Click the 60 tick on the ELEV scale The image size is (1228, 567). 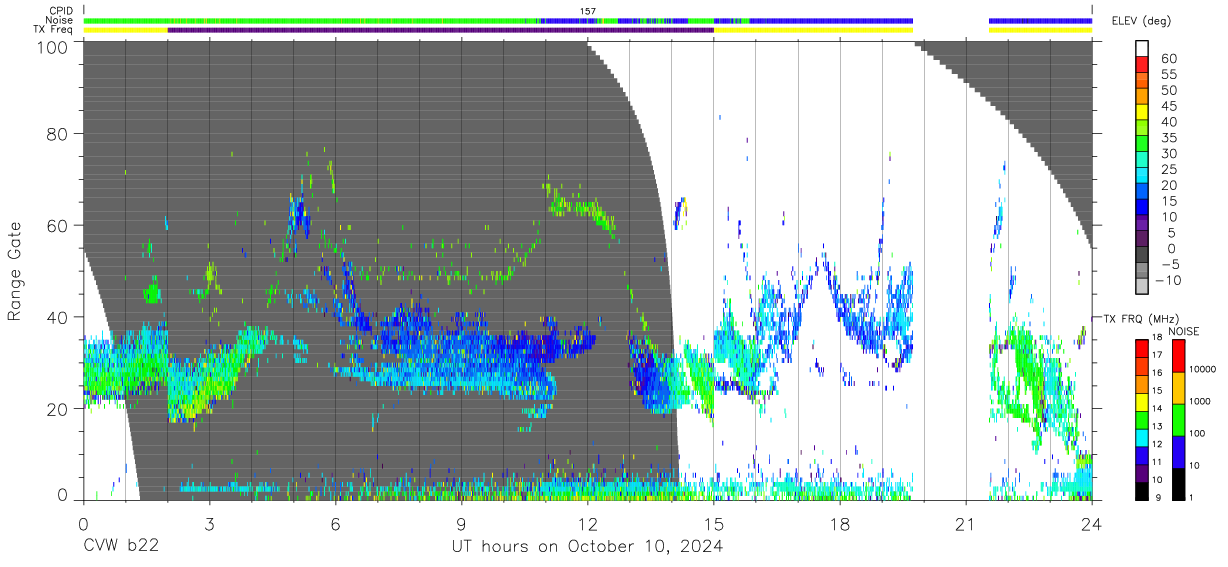click(x=1168, y=58)
